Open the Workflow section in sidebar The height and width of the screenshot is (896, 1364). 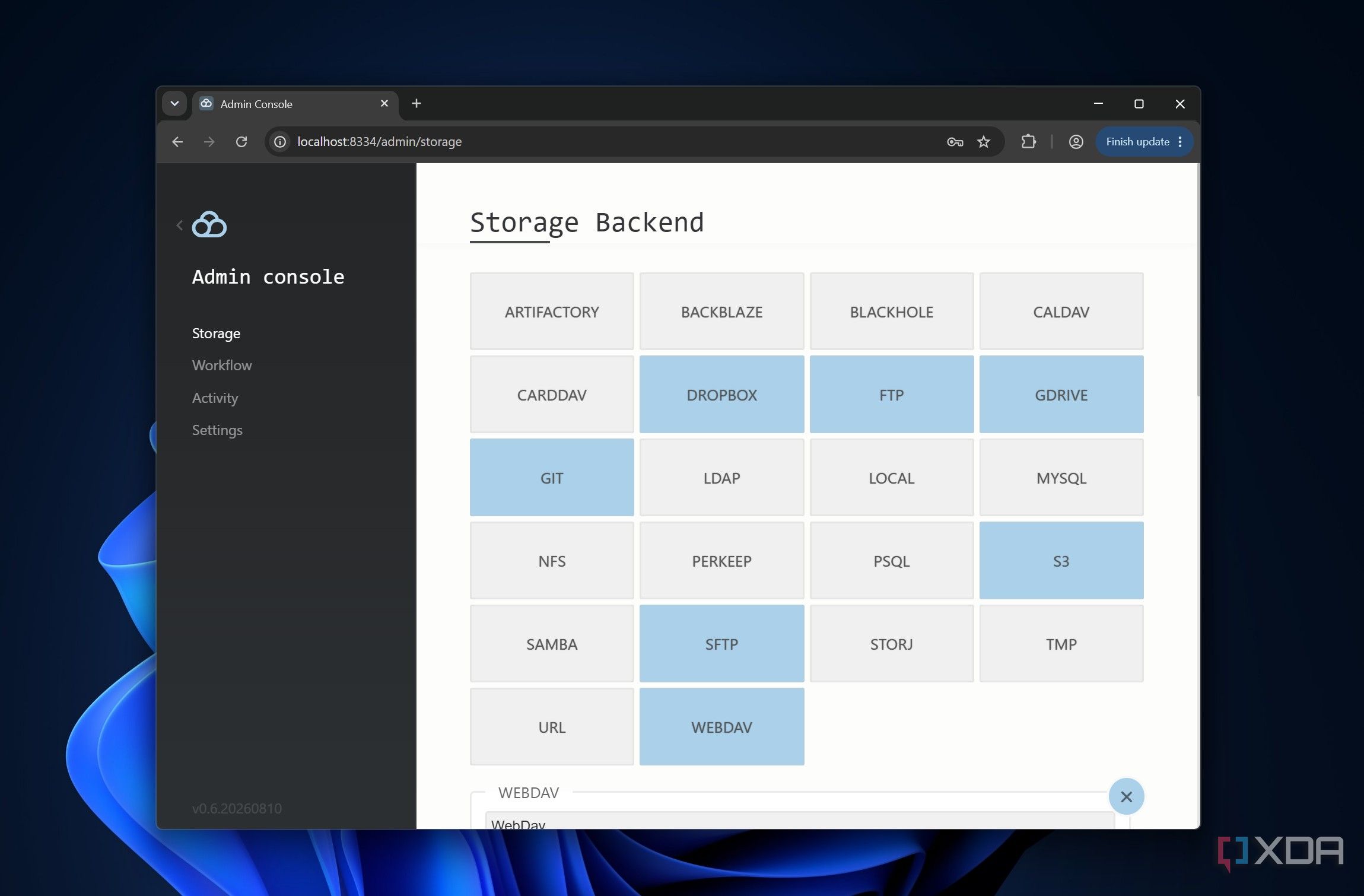tap(222, 366)
